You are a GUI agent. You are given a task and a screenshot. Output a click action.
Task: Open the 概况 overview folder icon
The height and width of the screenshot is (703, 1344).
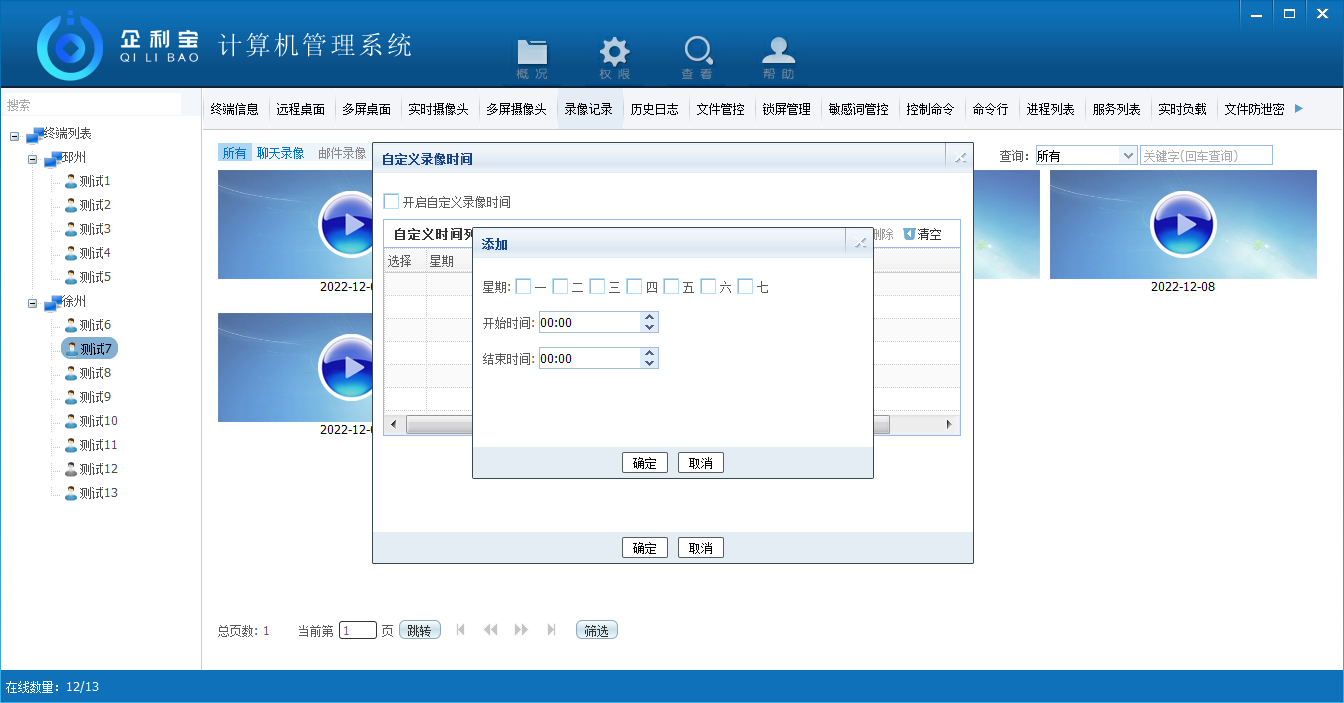[532, 52]
